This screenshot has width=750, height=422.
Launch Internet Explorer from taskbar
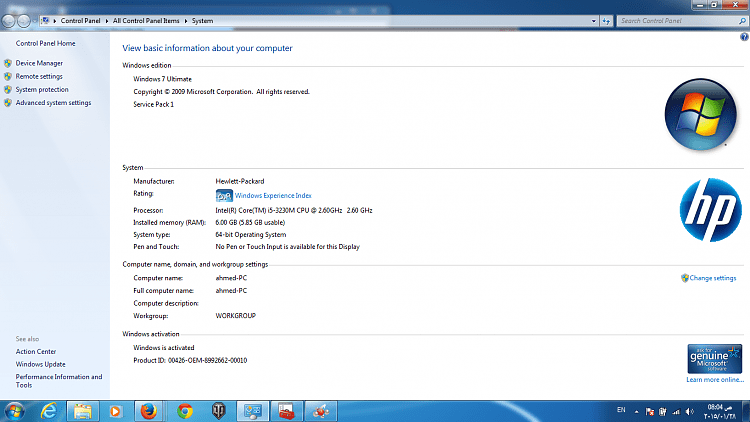click(49, 411)
